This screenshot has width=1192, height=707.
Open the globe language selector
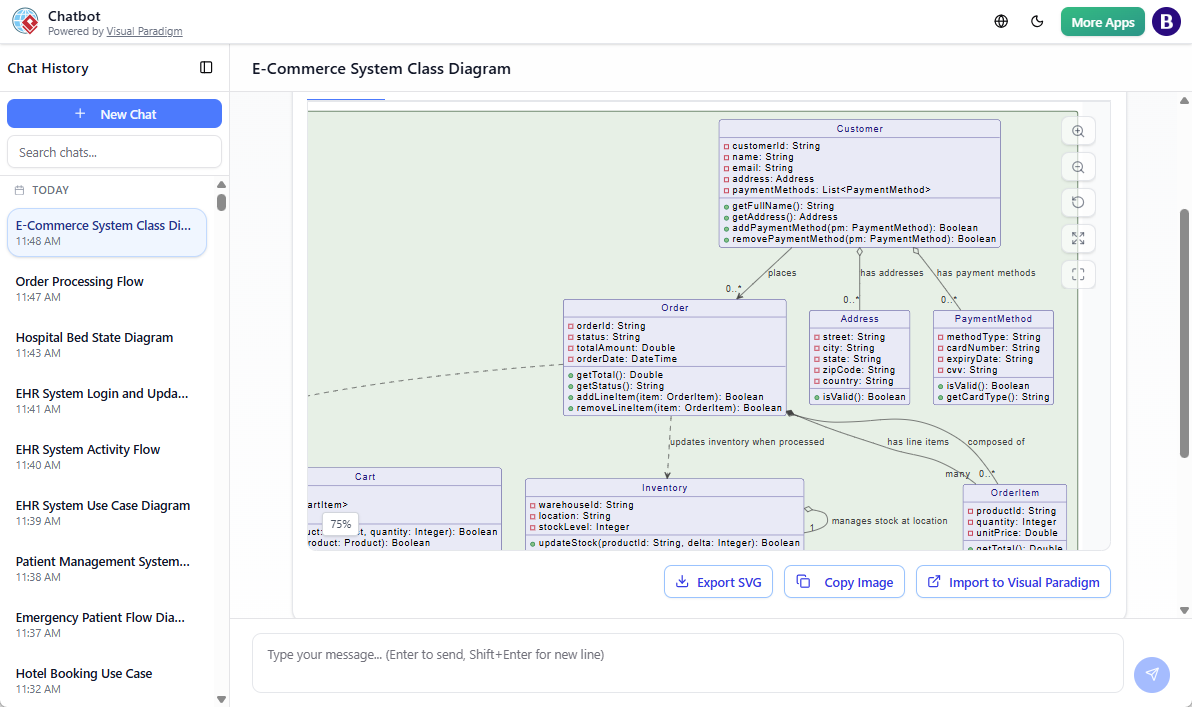point(1000,20)
